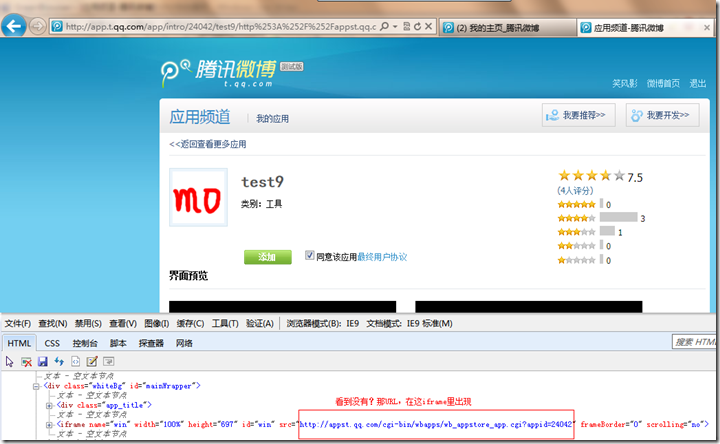Viewport: 720px width, 444px height.
Task: Stop loading with the X icon in address bar
Action: pos(428,26)
